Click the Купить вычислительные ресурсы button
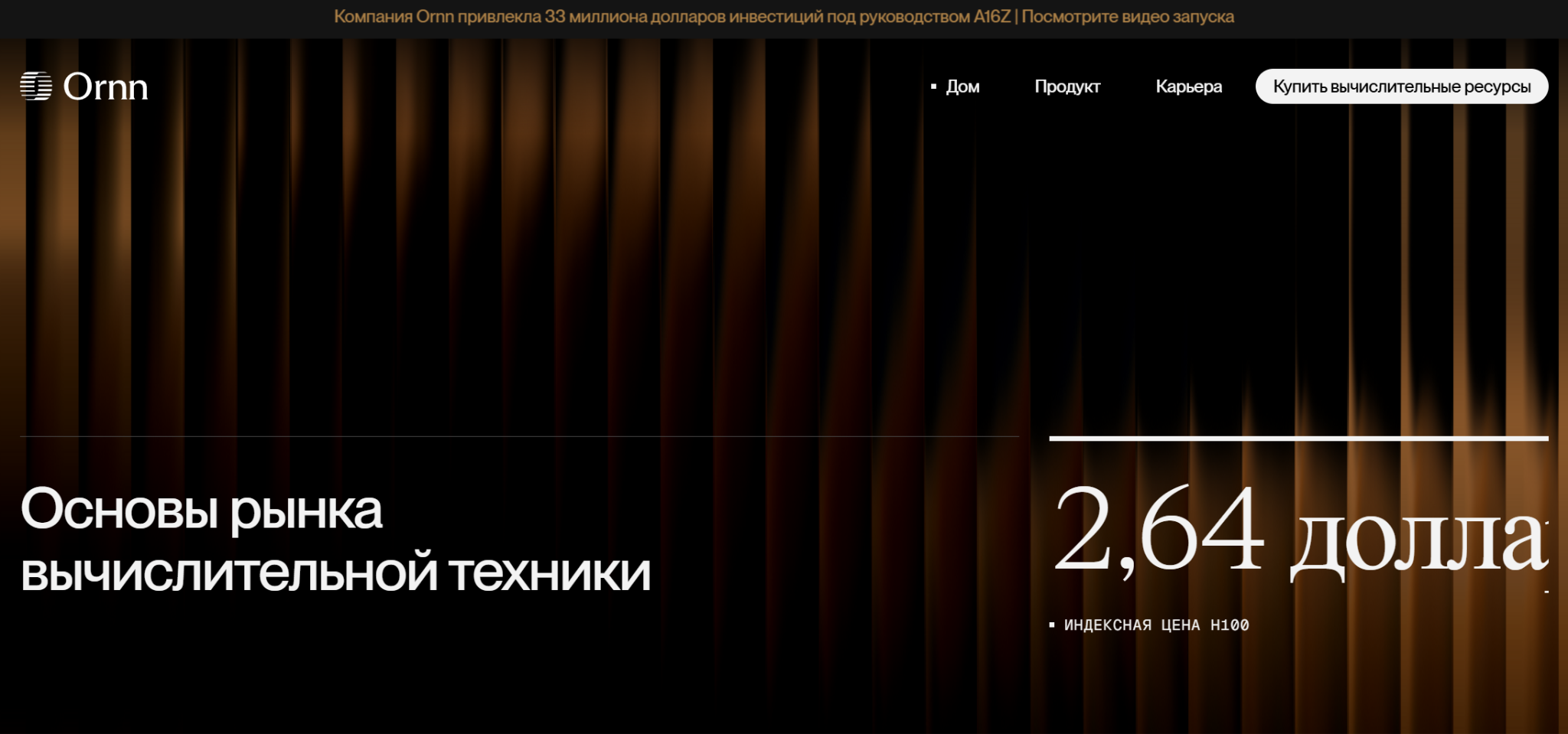This screenshot has width=1568, height=734. (1402, 86)
